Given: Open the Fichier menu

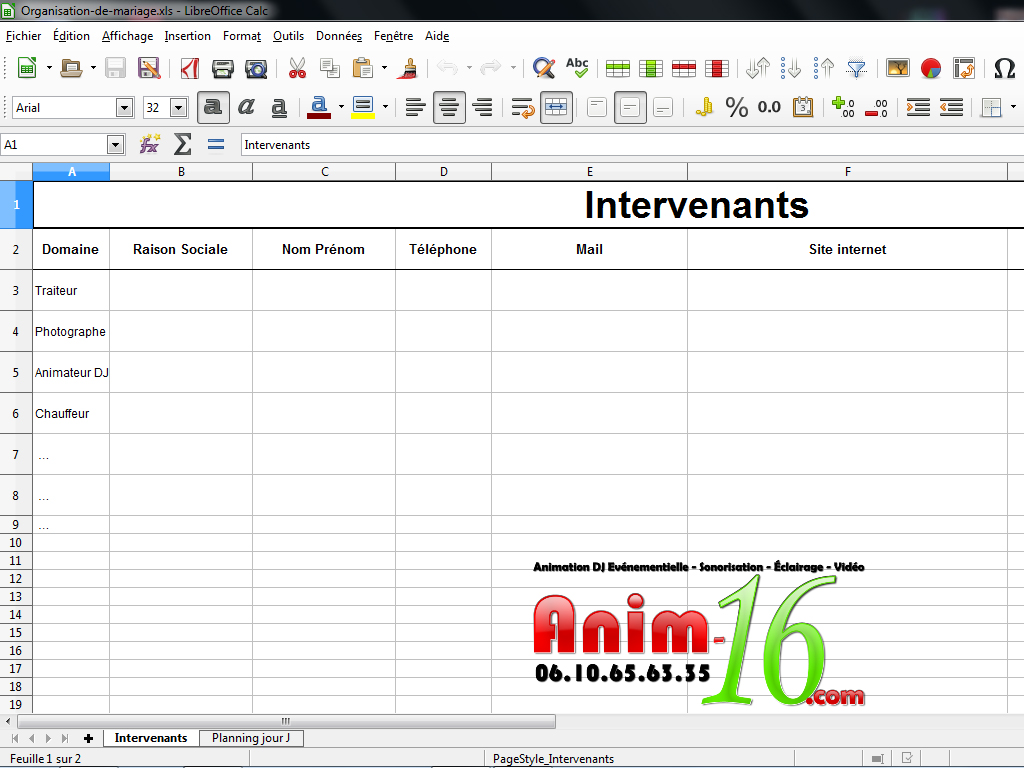Looking at the screenshot, I should tap(24, 36).
